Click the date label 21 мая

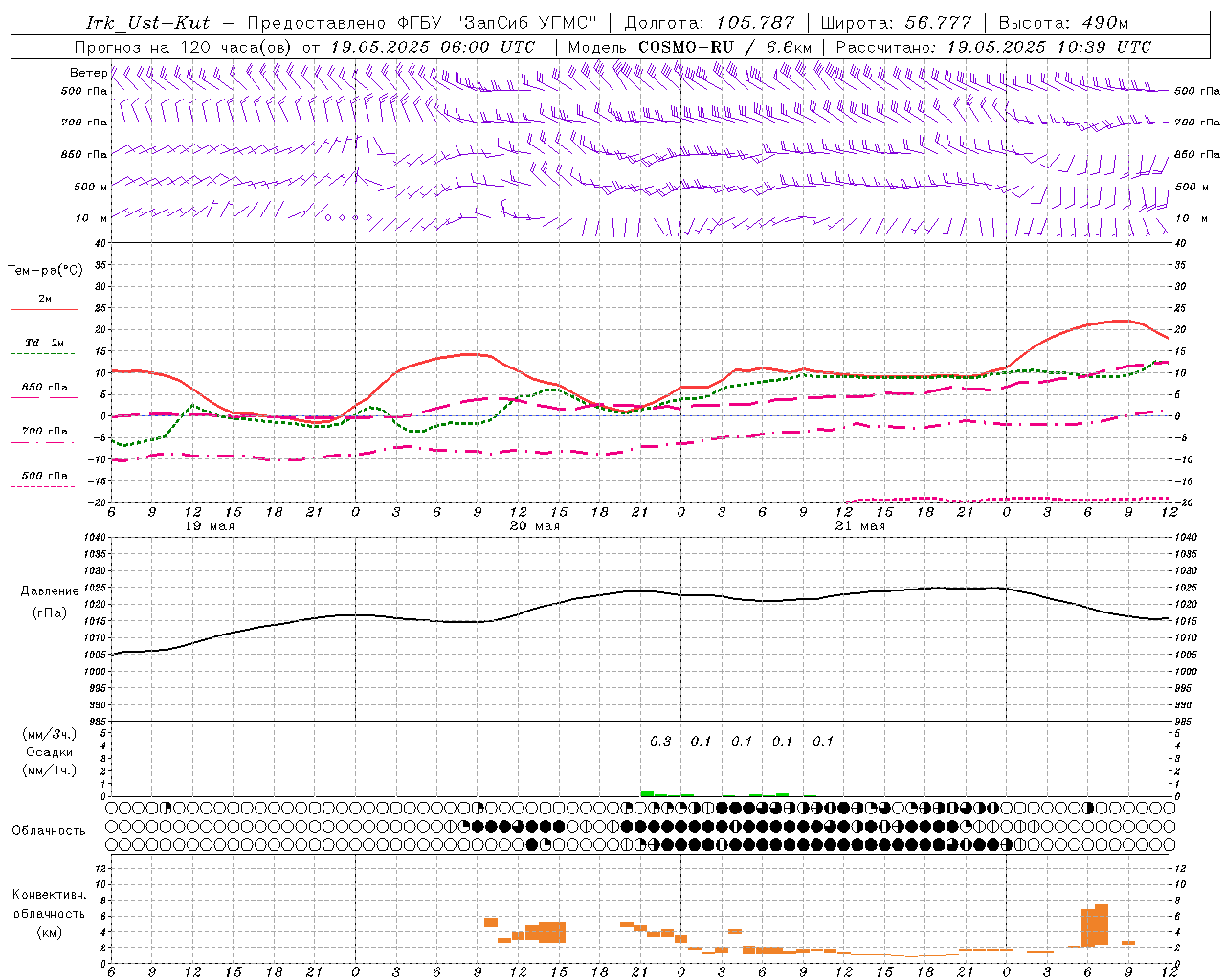pos(860,526)
